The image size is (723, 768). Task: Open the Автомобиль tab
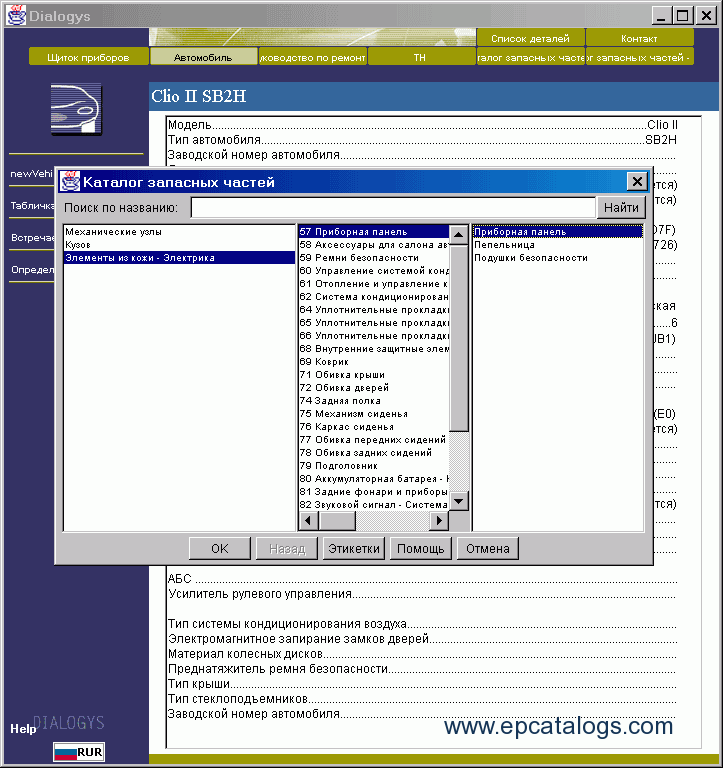[x=203, y=57]
